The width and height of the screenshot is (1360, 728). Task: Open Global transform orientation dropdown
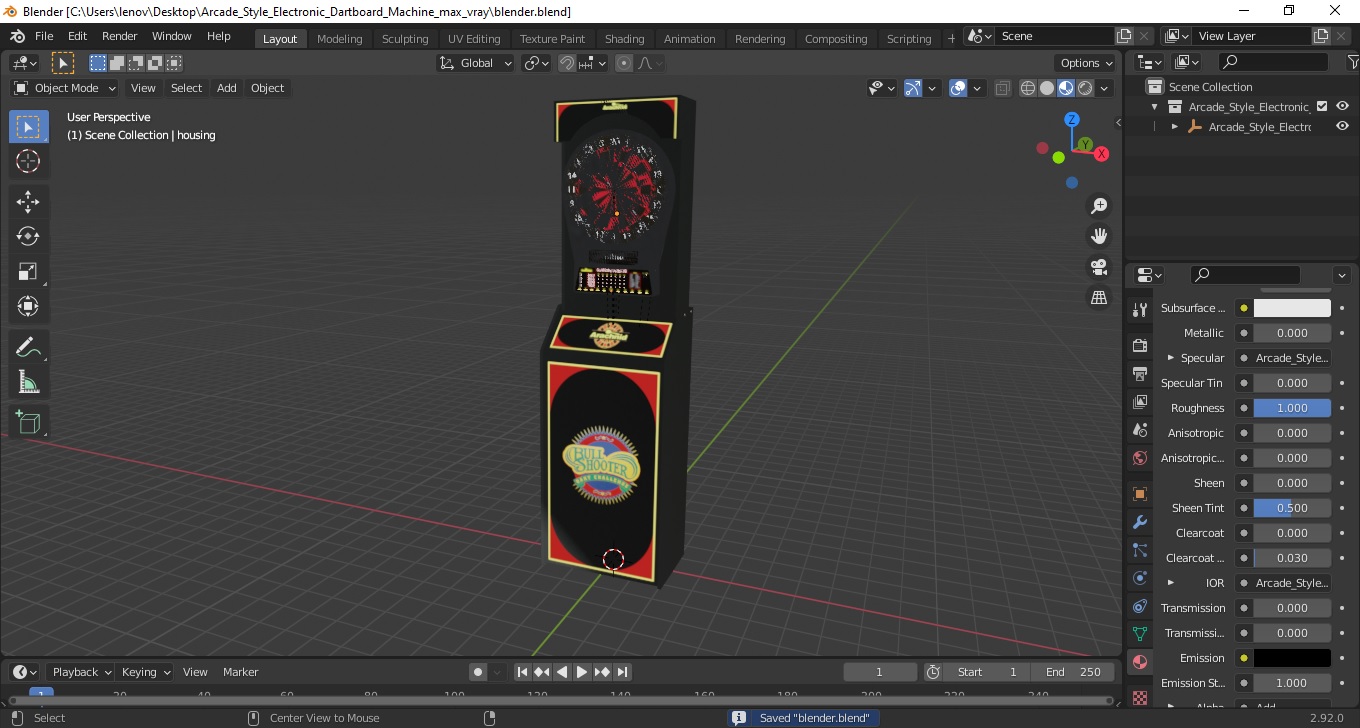click(x=476, y=63)
